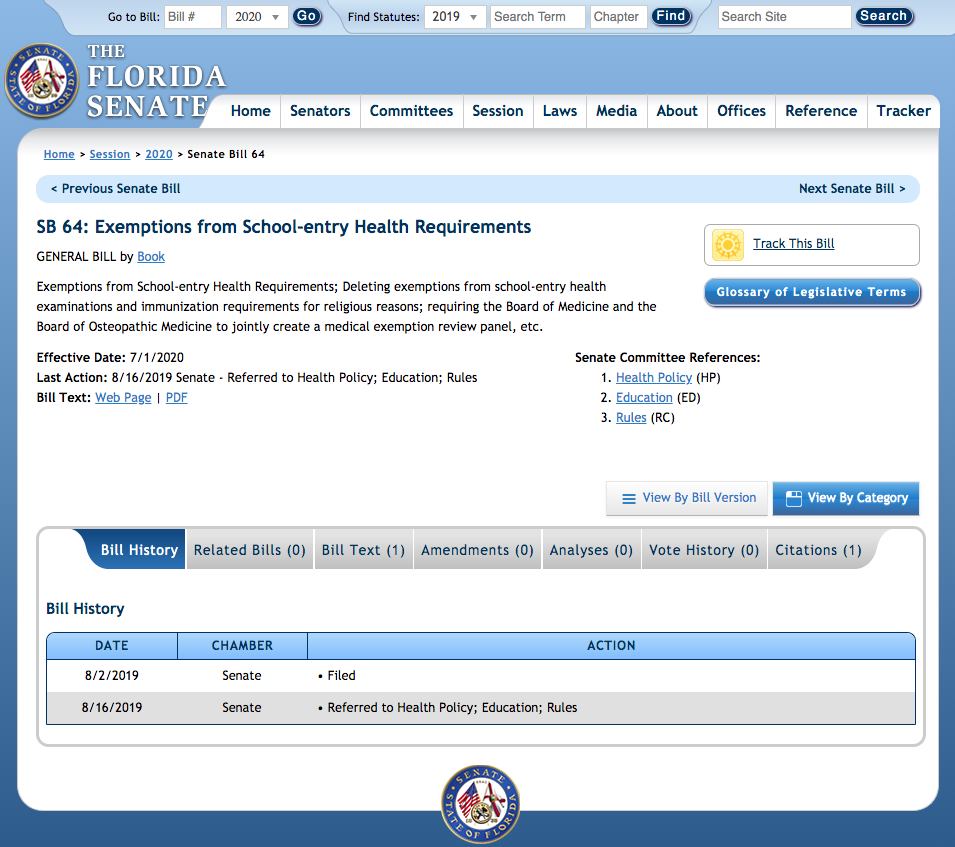Select the Bill Text (1) tab
Viewport: 955px width, 847px height.
[364, 550]
